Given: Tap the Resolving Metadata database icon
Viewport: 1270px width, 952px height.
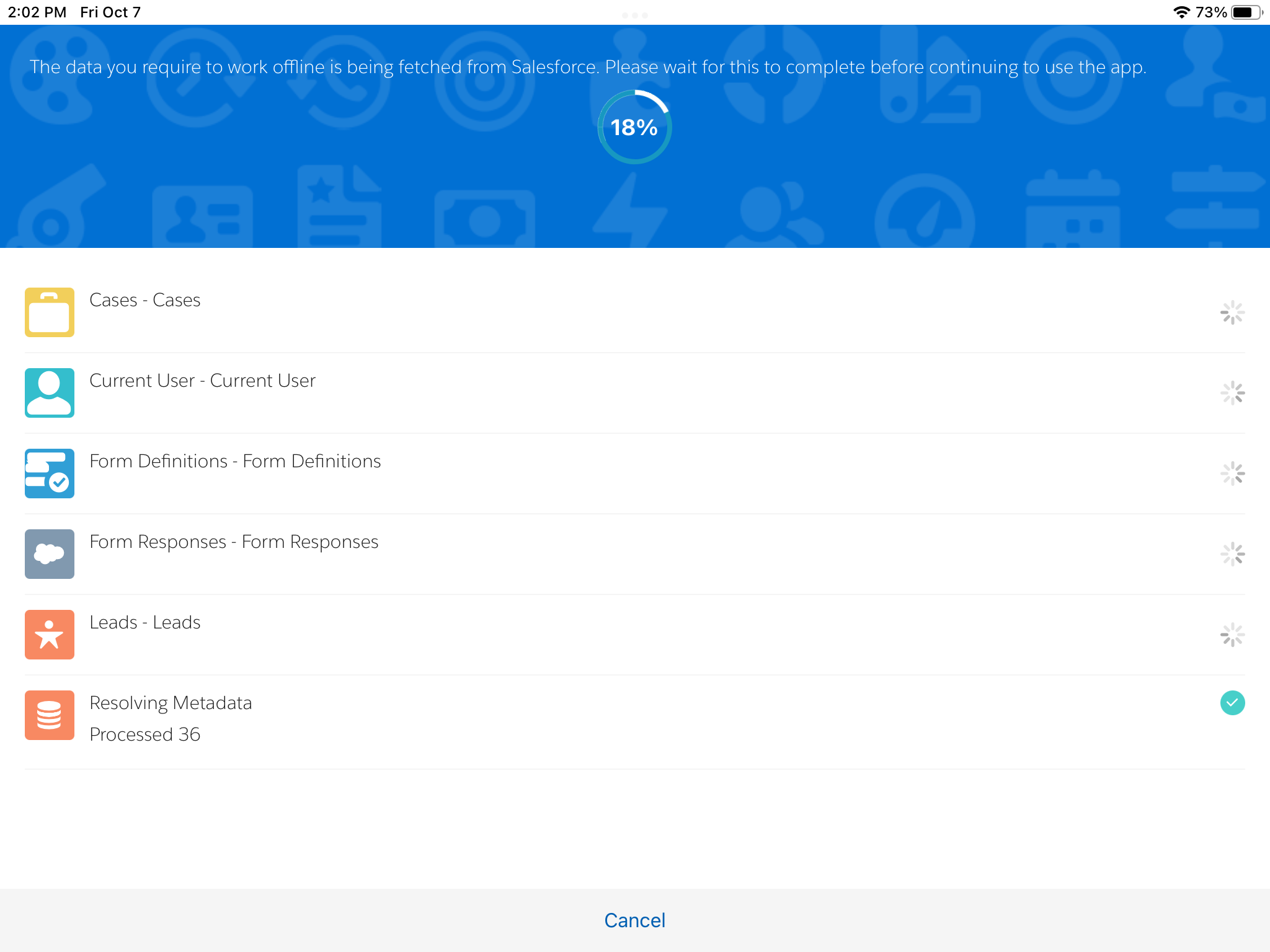Looking at the screenshot, I should pyautogui.click(x=50, y=715).
